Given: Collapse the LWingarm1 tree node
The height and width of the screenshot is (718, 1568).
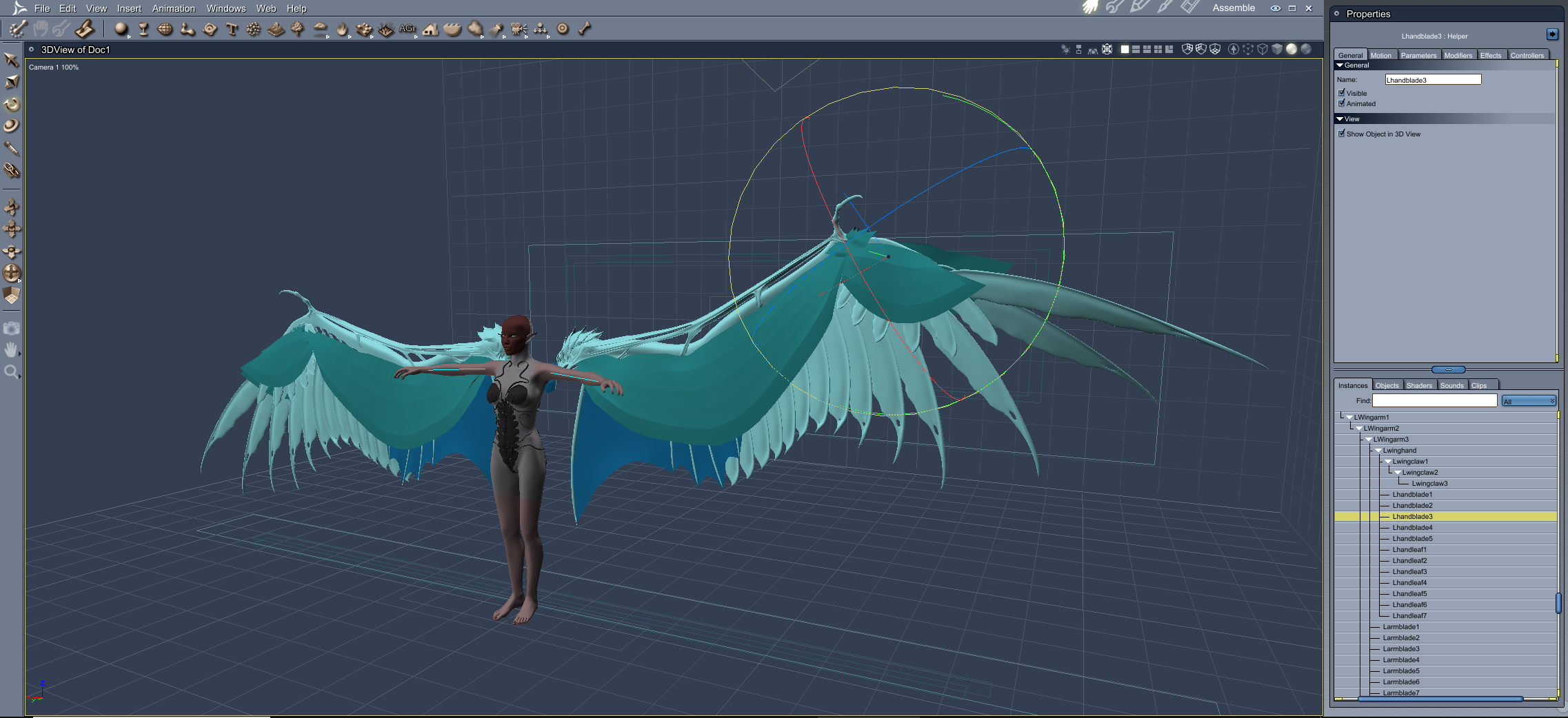Looking at the screenshot, I should [x=1349, y=418].
